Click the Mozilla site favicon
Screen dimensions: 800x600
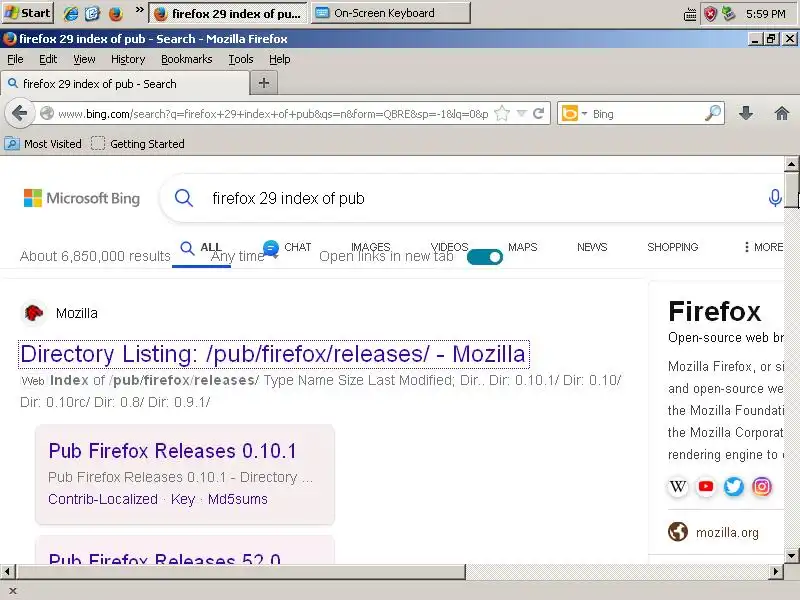(34, 313)
